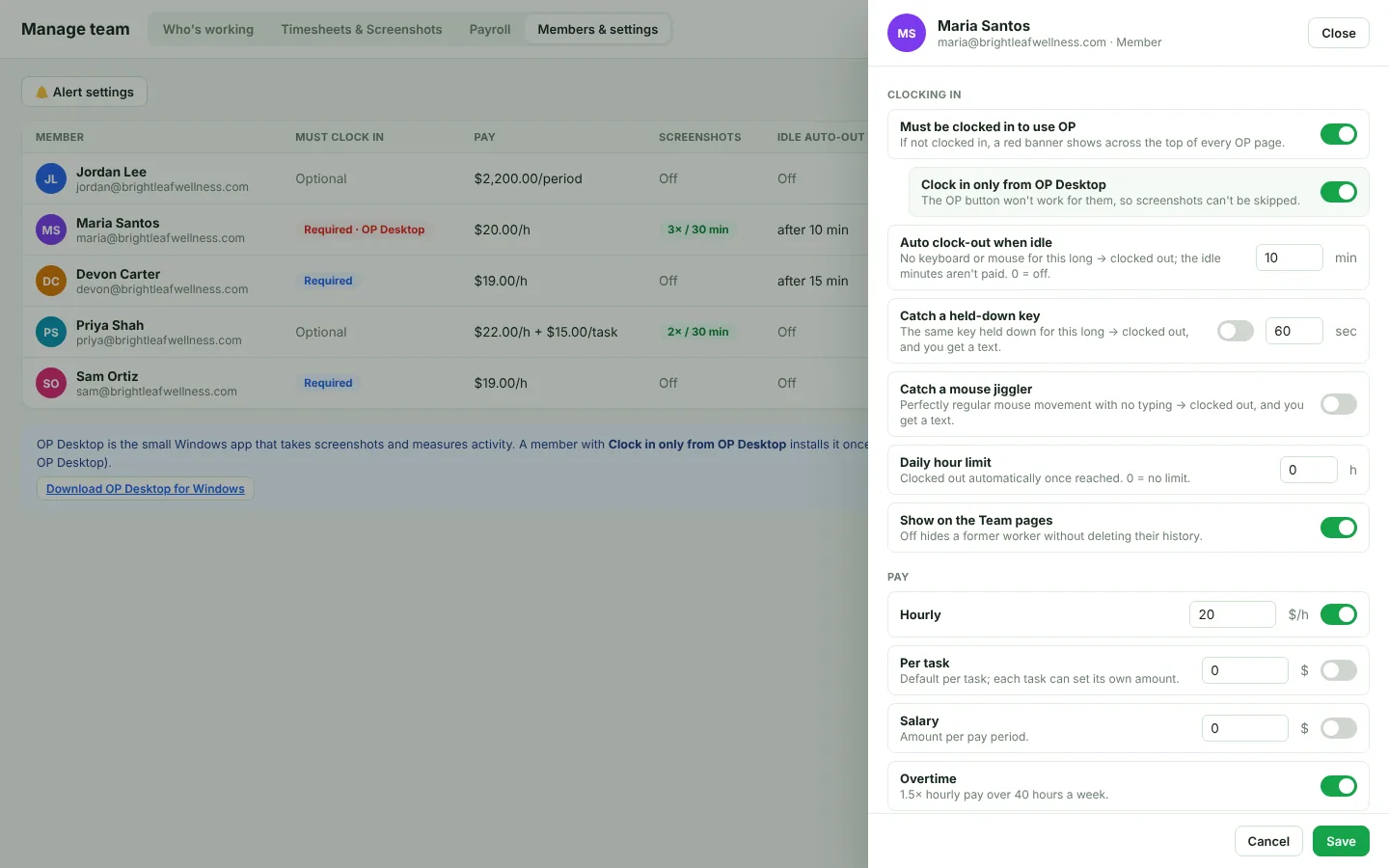Enable Catch a mouse jiggler switch
This screenshot has width=1389, height=868.
(1339, 404)
